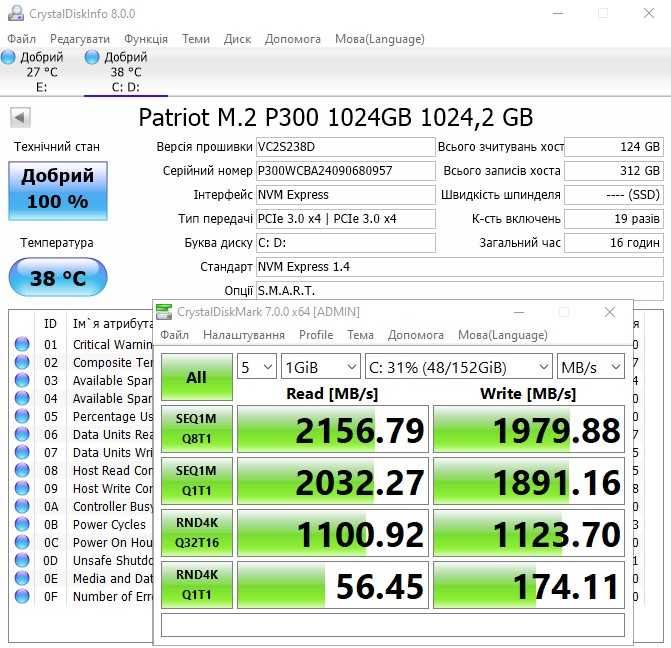Viewport: 671px width, 648px height.
Task: Select the C: D: drive status orb
Action: (92, 57)
